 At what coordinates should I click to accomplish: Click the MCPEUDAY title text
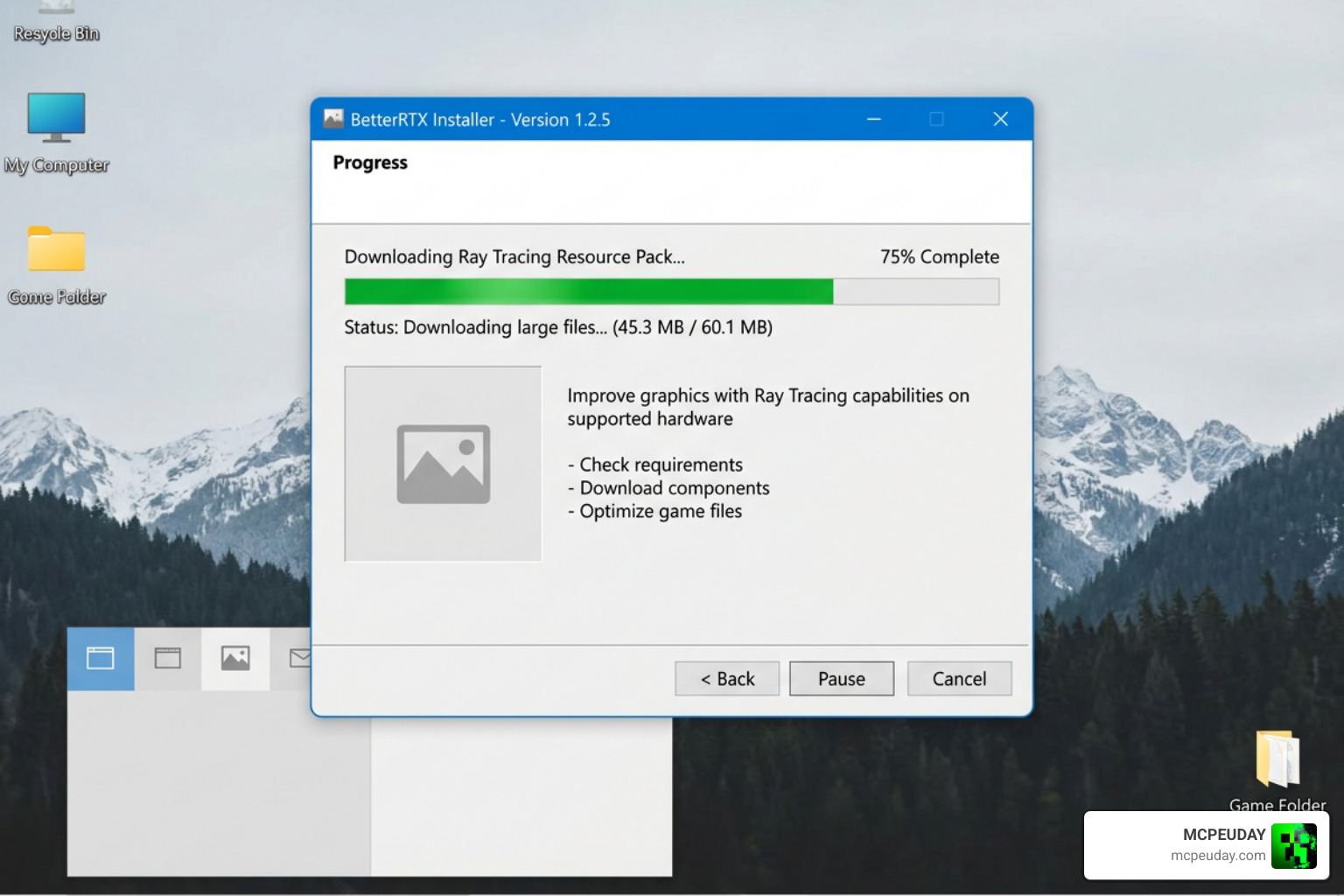pyautogui.click(x=1224, y=835)
